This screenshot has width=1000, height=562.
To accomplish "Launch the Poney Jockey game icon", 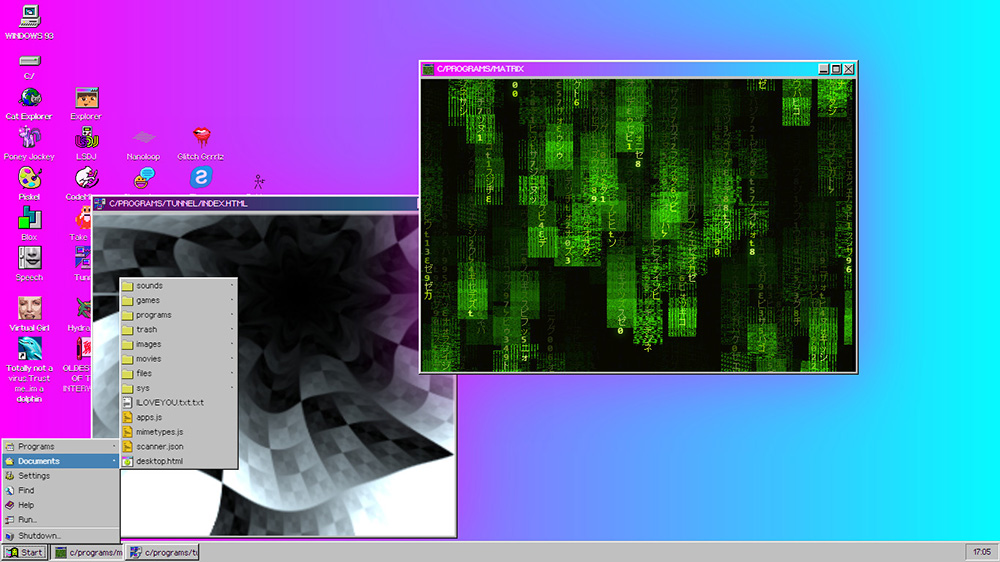I will coord(29,144).
